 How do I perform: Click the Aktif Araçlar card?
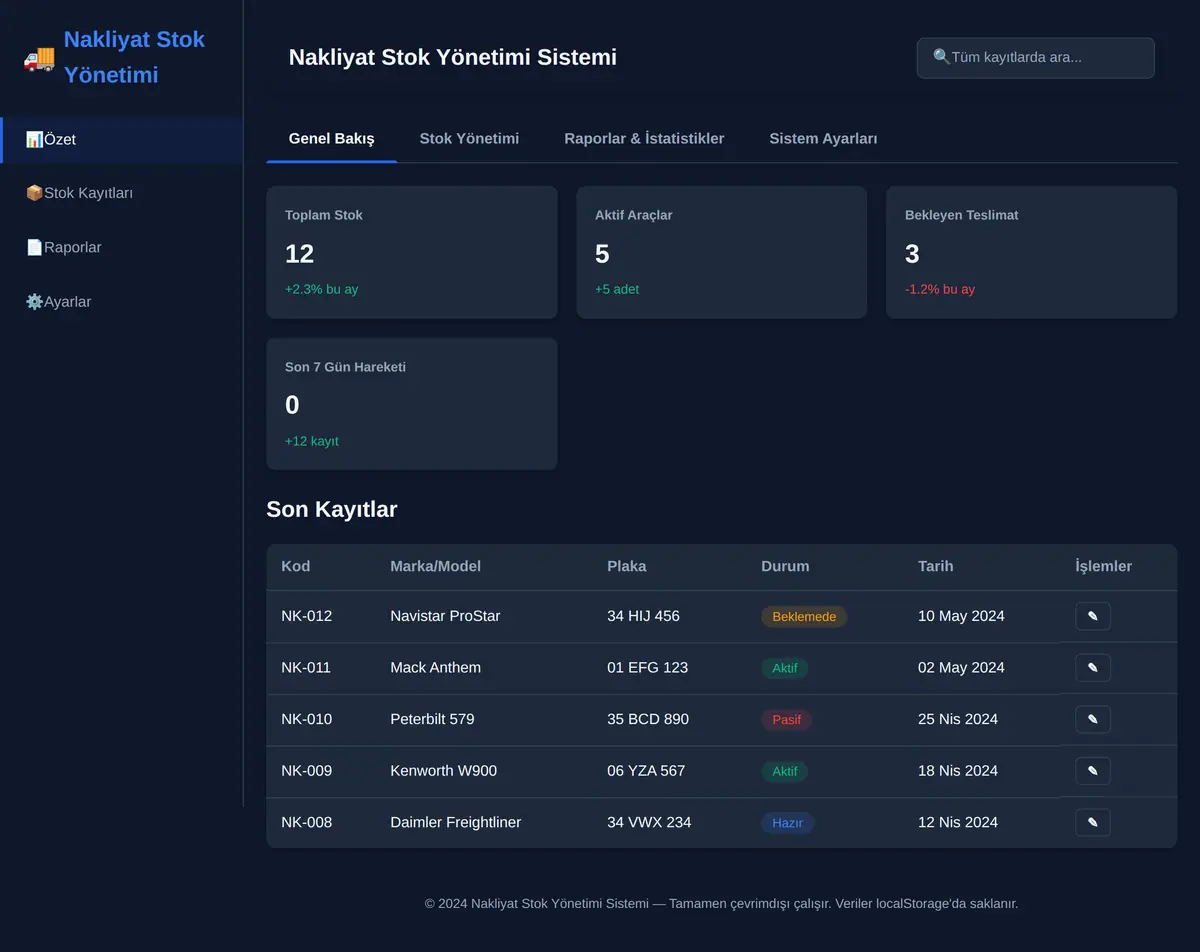[722, 252]
